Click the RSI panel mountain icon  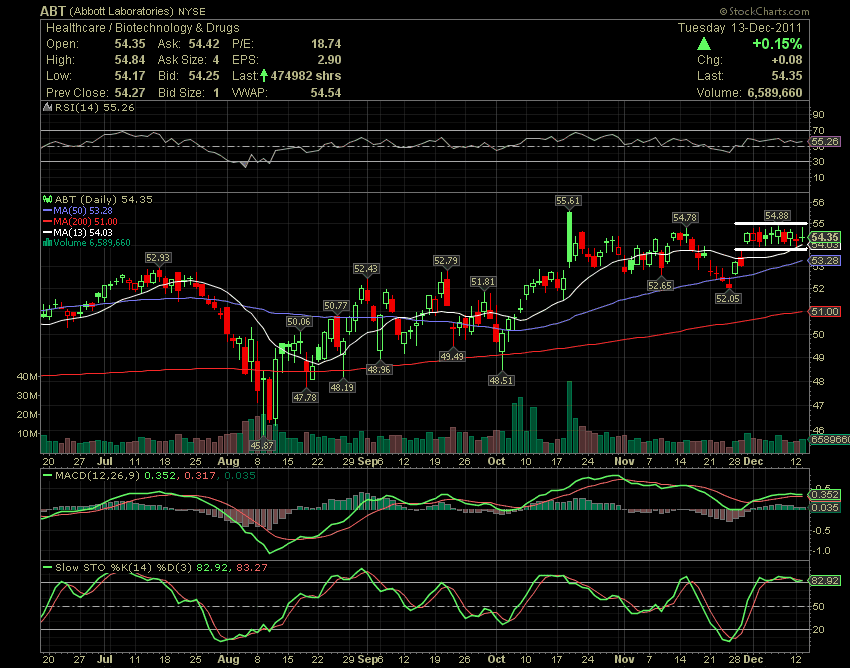point(48,107)
